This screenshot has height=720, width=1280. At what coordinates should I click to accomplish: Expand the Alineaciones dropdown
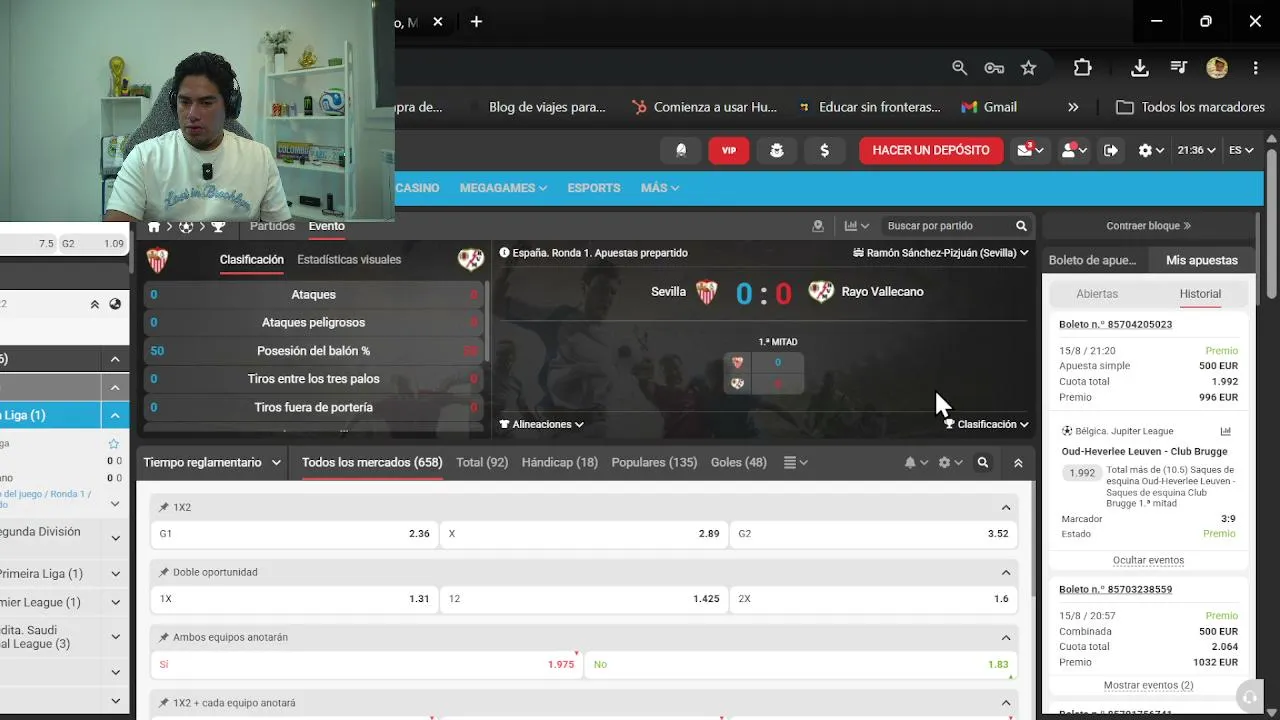coord(541,424)
